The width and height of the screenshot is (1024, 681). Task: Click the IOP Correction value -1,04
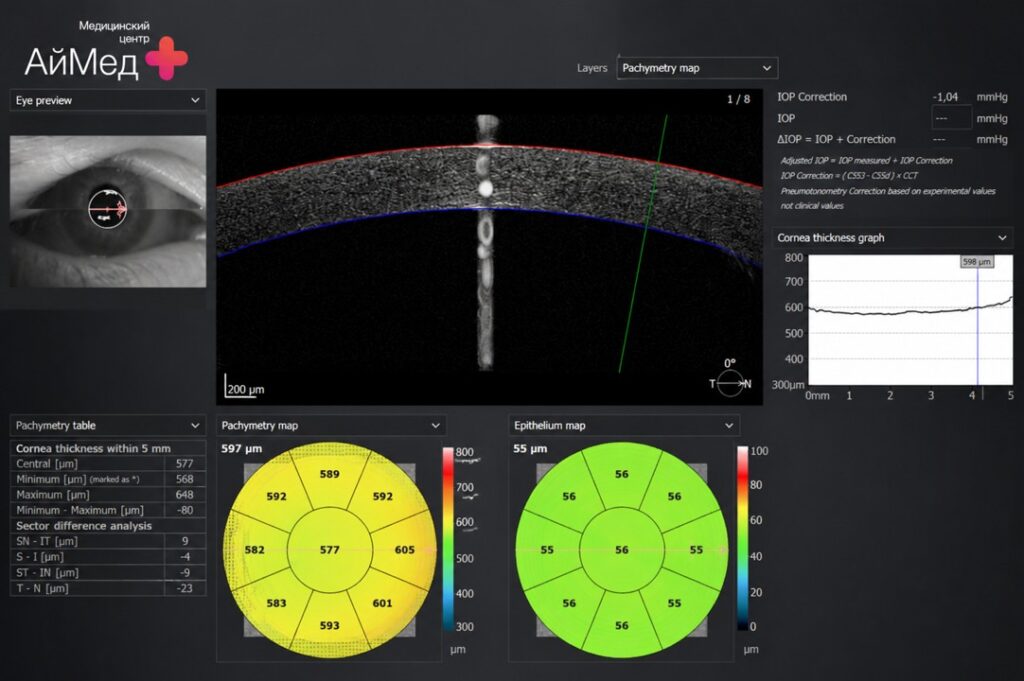945,97
